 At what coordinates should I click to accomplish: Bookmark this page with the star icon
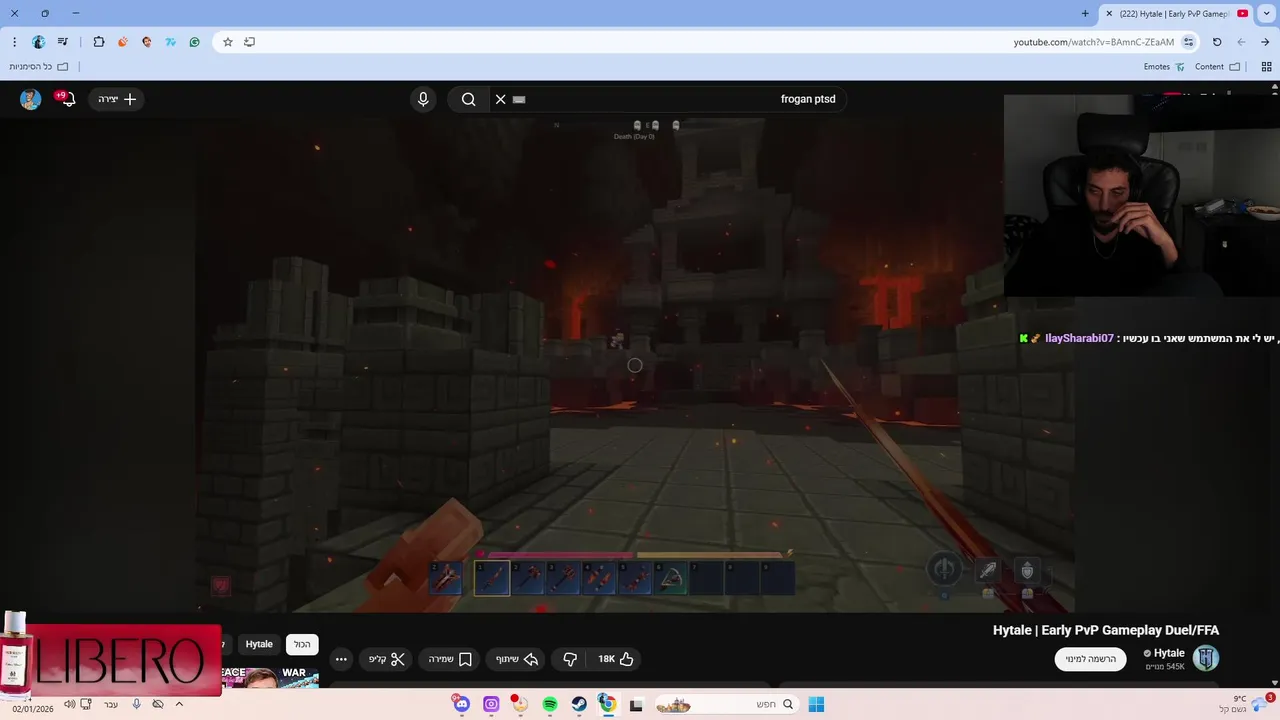228,42
